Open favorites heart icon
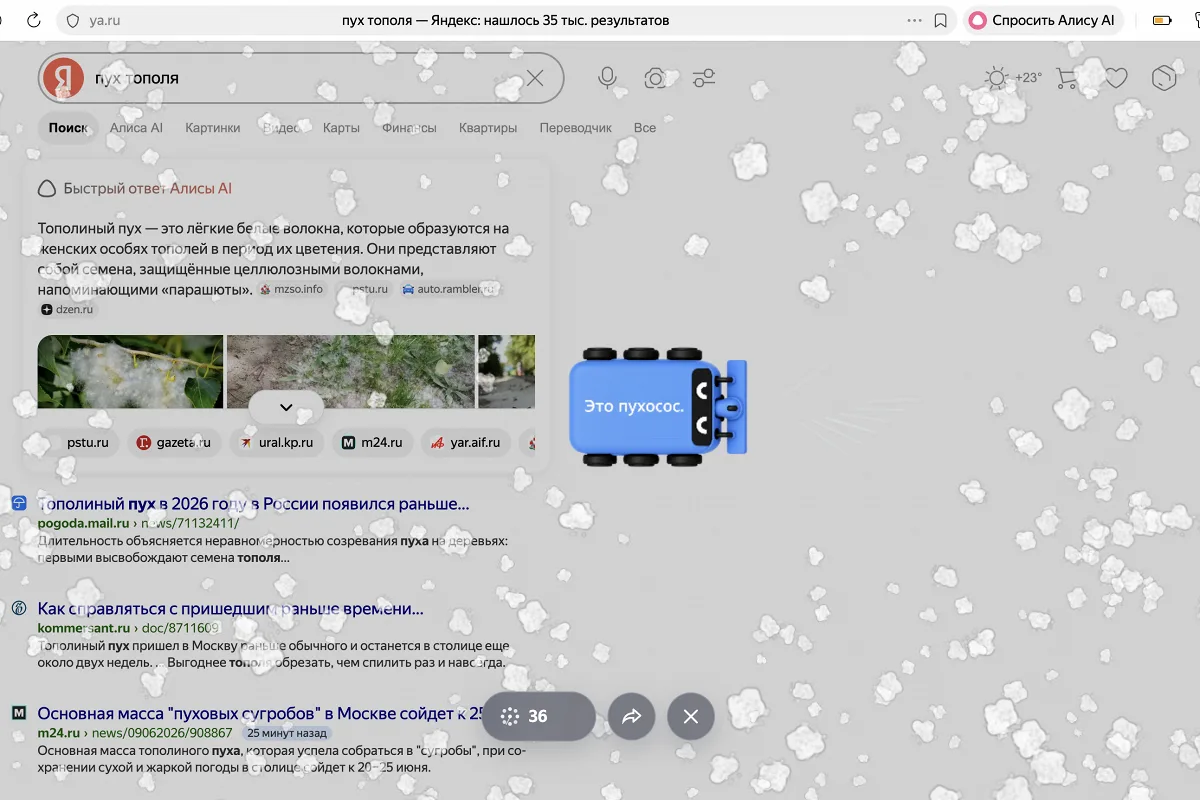This screenshot has width=1200, height=800. pos(1116,78)
